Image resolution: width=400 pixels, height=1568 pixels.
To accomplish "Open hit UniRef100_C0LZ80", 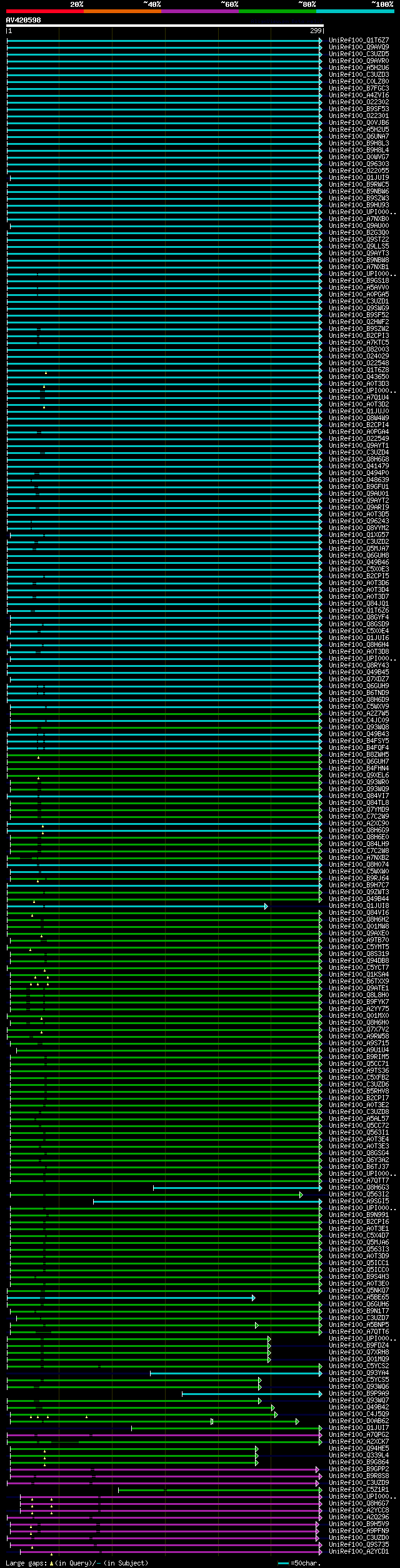I will [x=359, y=81].
